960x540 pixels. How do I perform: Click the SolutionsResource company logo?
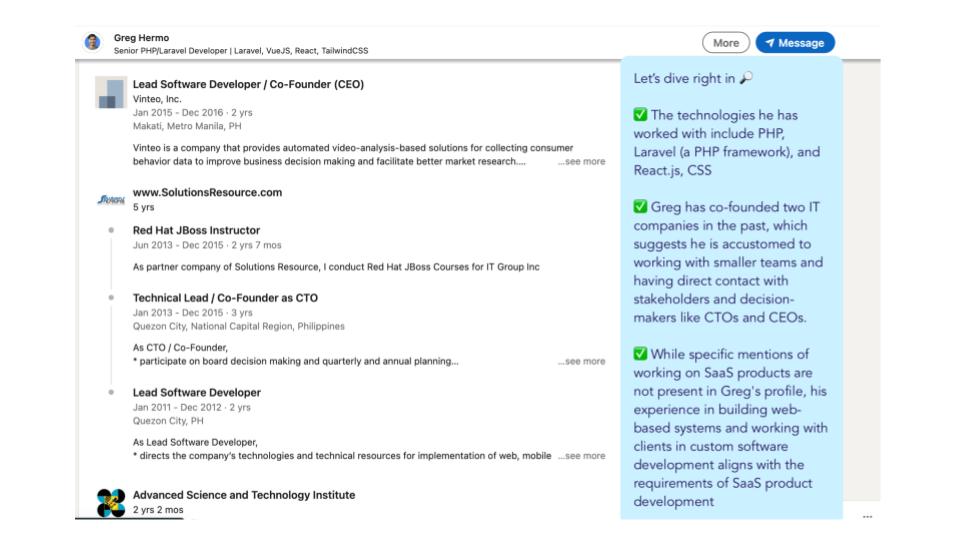[x=111, y=200]
